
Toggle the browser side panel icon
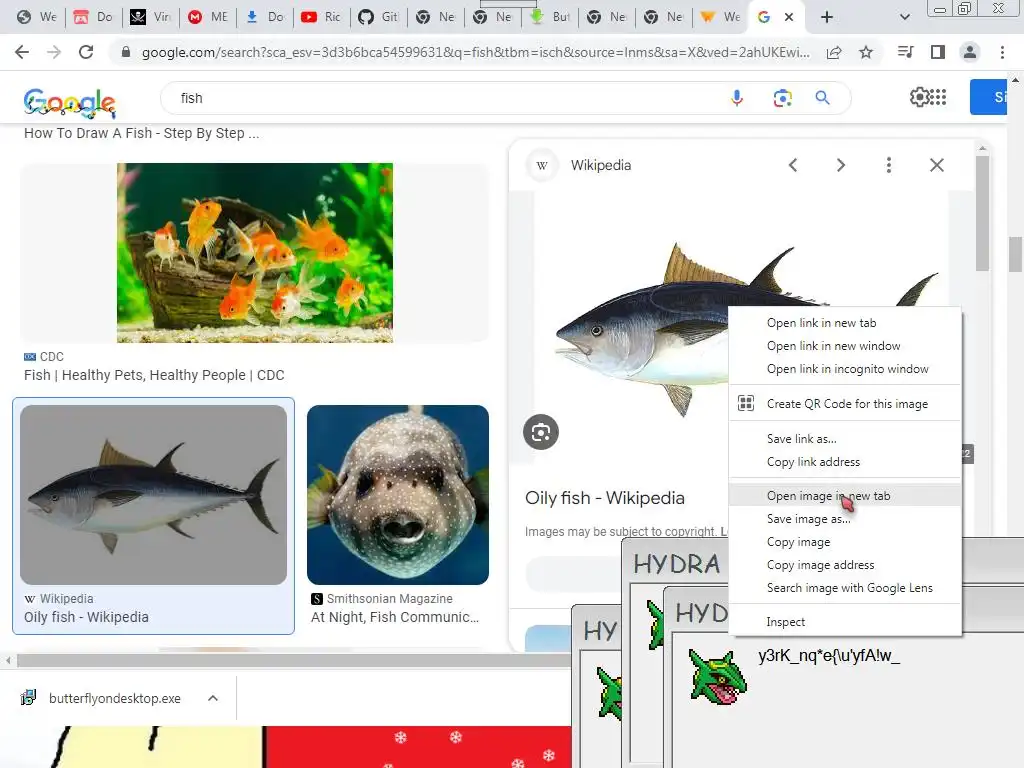(938, 52)
